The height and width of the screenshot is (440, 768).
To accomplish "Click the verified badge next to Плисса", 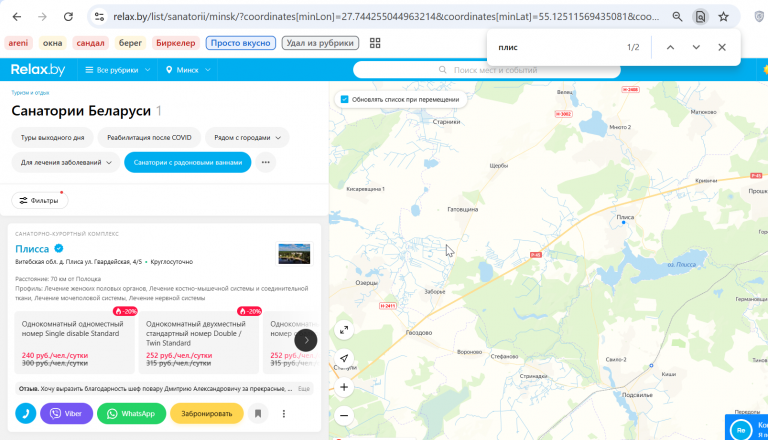I will coord(59,248).
